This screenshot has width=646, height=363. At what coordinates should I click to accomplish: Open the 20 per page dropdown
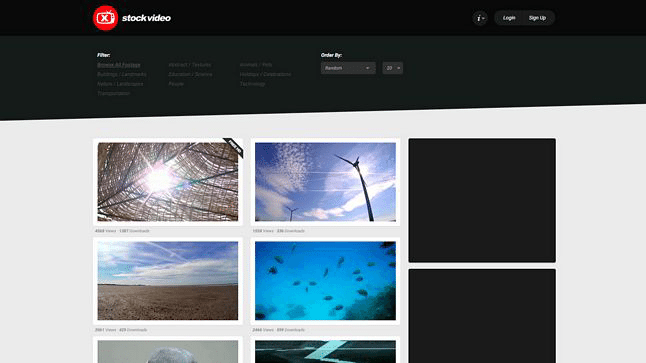393,68
